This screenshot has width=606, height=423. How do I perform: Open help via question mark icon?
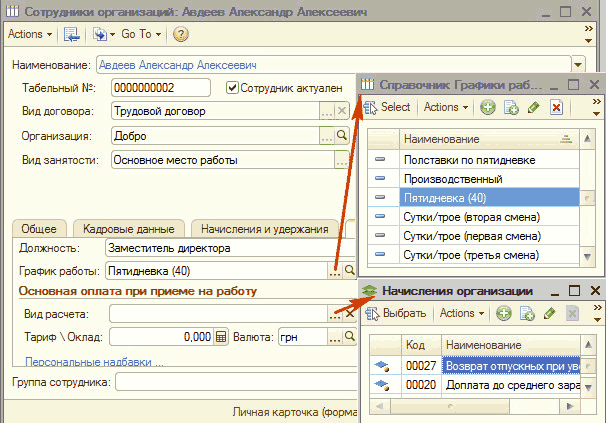[180, 34]
